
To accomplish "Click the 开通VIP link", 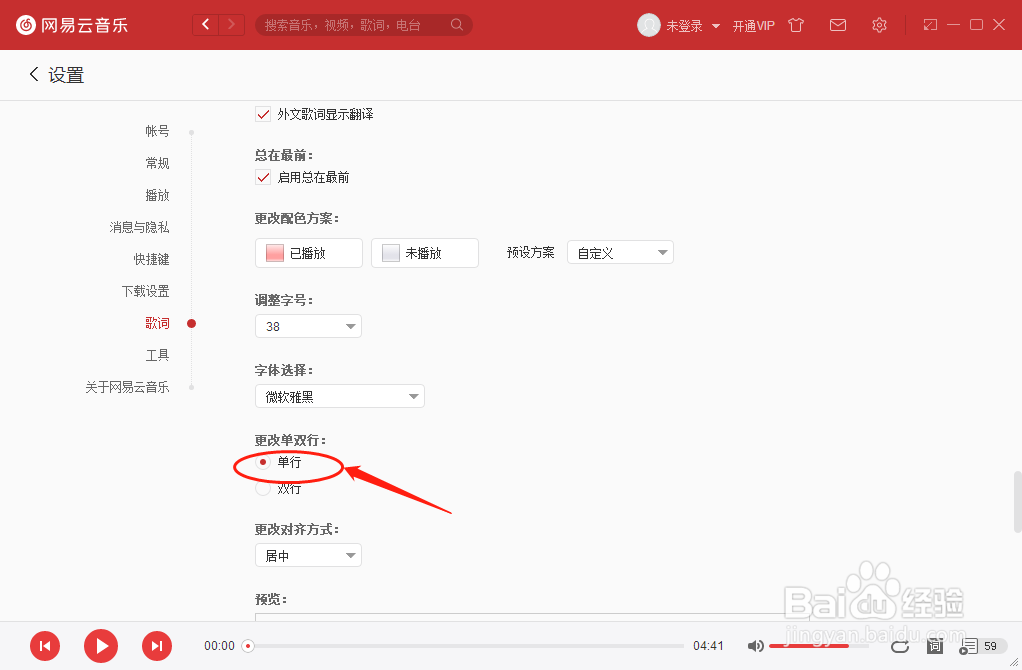I will coord(753,25).
